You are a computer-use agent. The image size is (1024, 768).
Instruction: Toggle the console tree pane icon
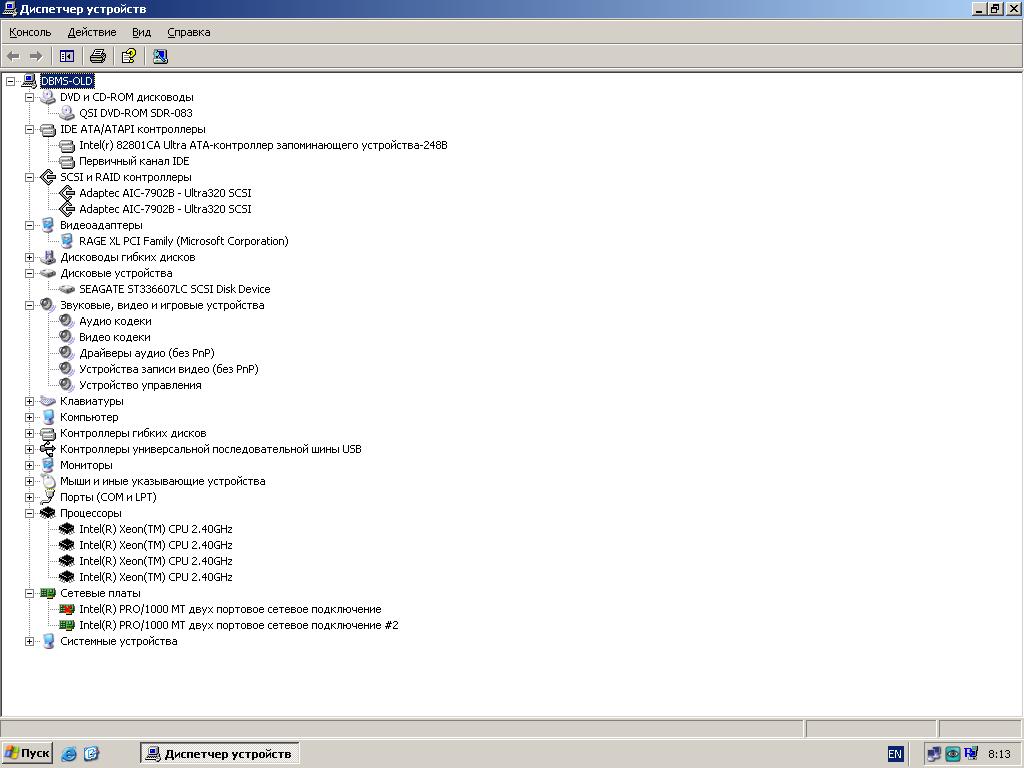tap(67, 57)
